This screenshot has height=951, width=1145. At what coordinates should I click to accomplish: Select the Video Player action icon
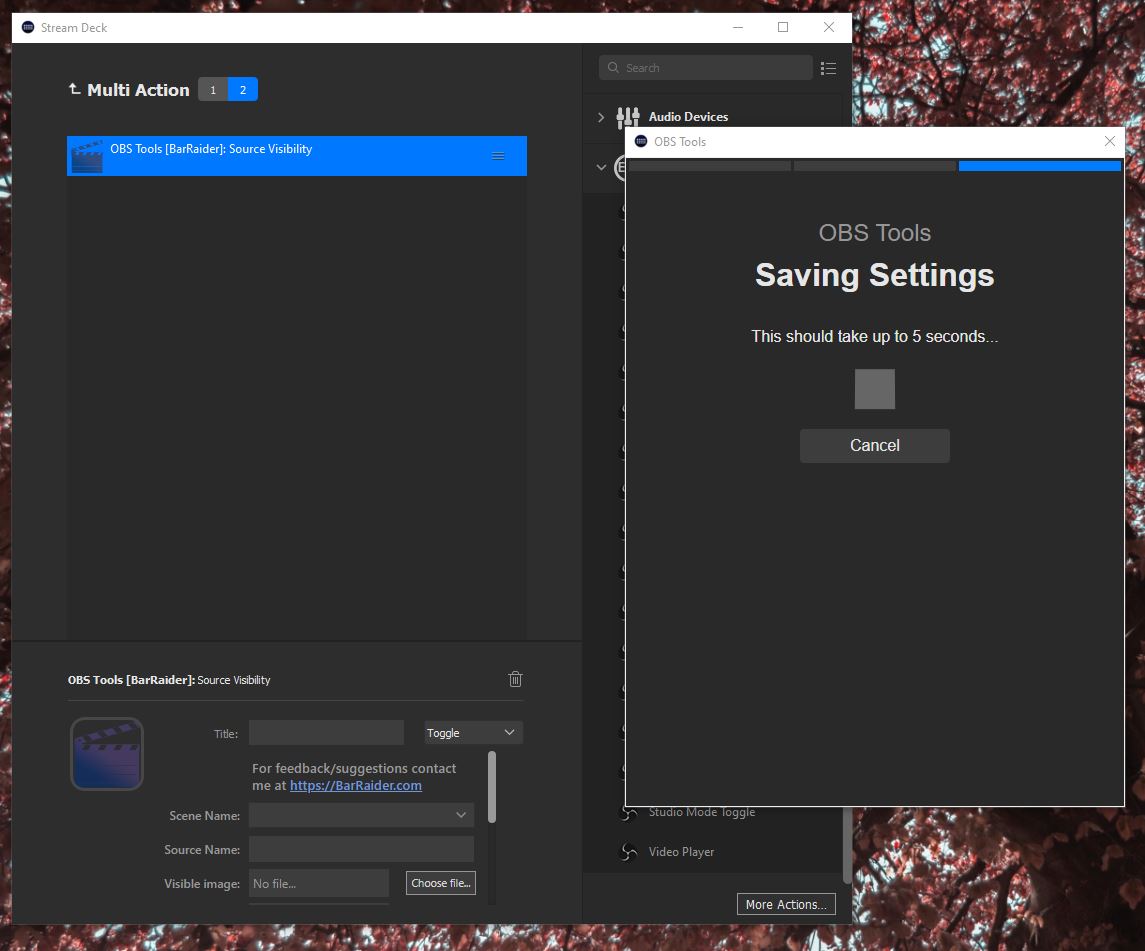pos(627,852)
